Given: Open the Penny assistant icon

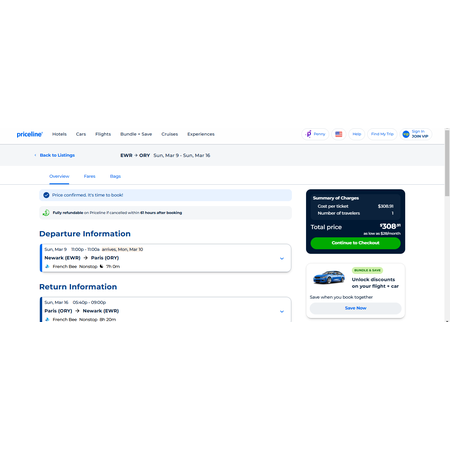Looking at the screenshot, I should coord(309,134).
